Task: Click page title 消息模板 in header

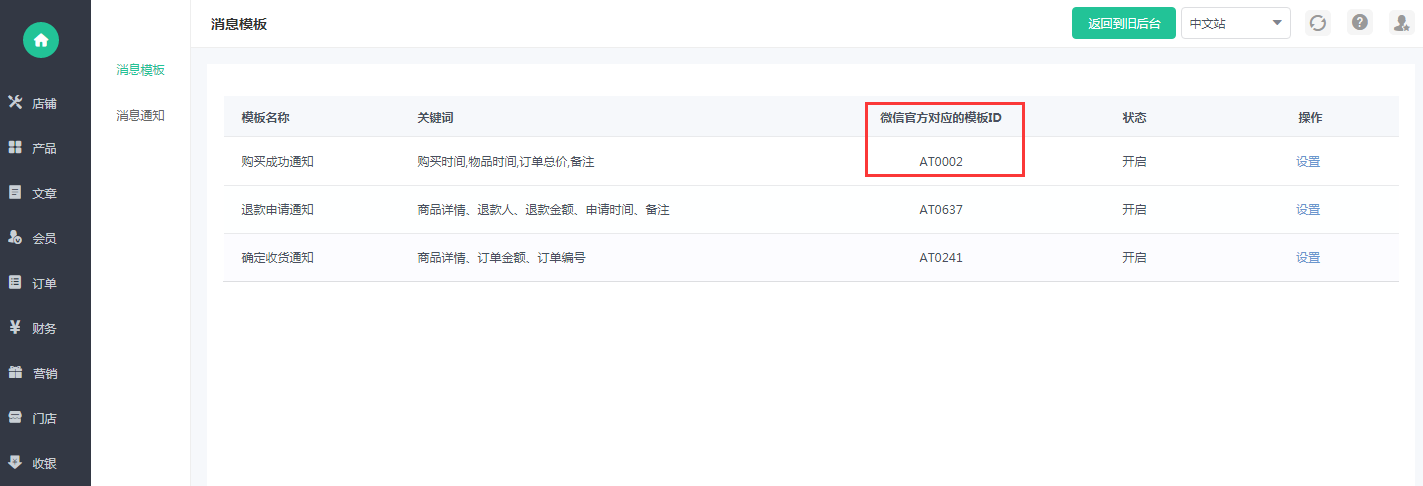Action: [239, 24]
